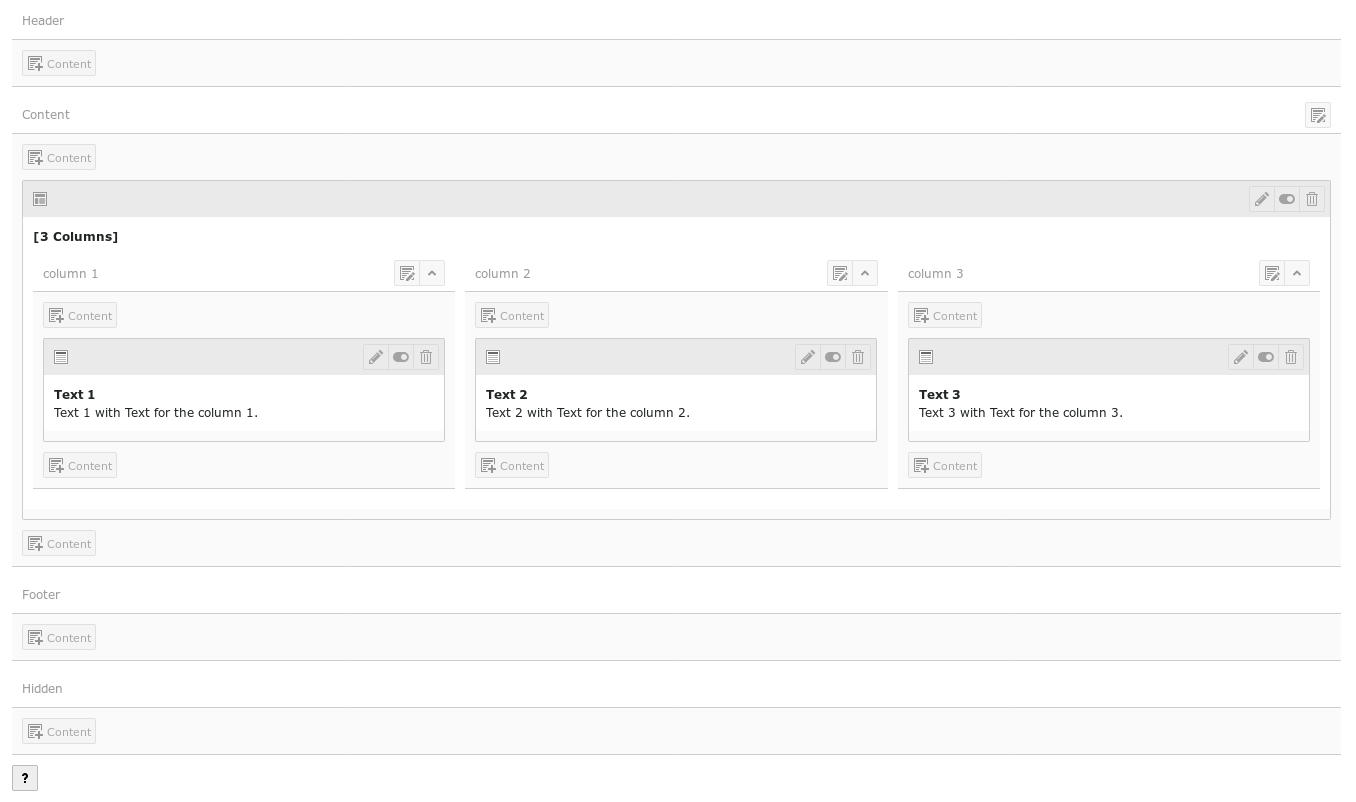Click the 3 Columns grid container icon

(40, 199)
